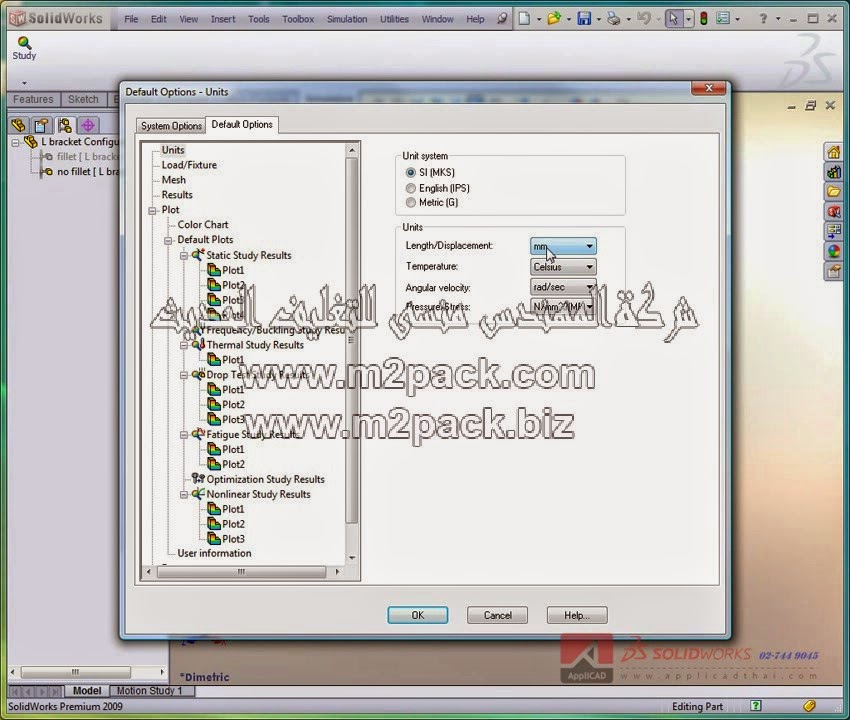This screenshot has width=850, height=720.
Task: Click the Rebuild traffic light icon
Action: click(x=704, y=18)
